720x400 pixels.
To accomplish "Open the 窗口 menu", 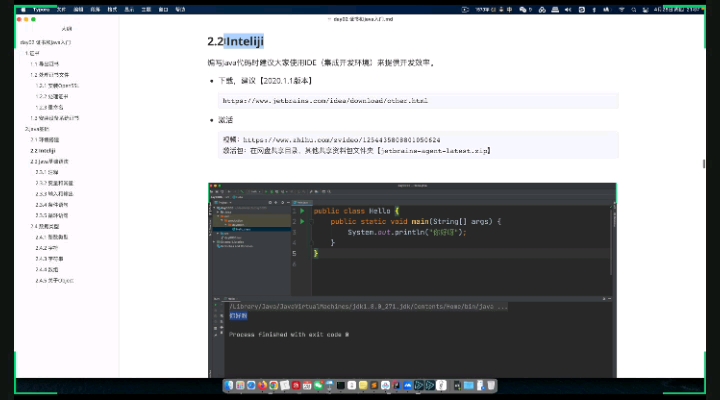I will click(163, 10).
